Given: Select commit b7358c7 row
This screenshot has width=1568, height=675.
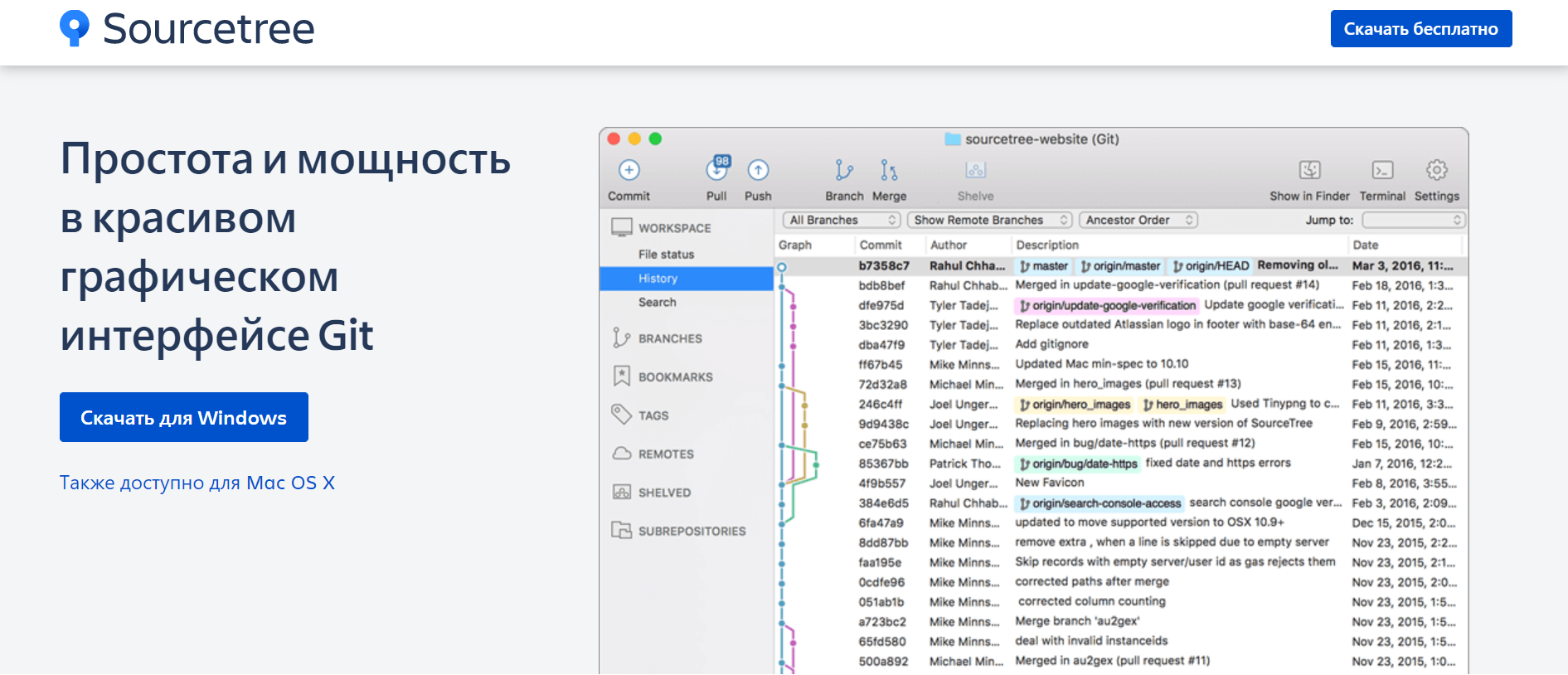Looking at the screenshot, I should (x=1121, y=266).
